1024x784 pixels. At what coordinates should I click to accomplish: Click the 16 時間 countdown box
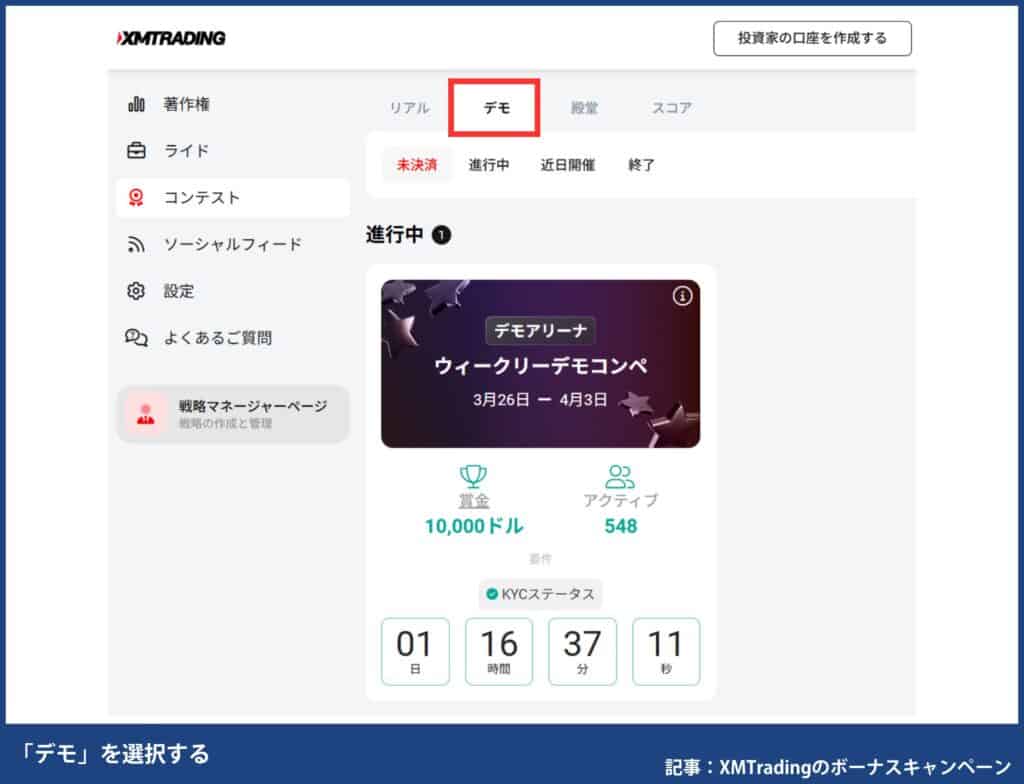point(499,651)
